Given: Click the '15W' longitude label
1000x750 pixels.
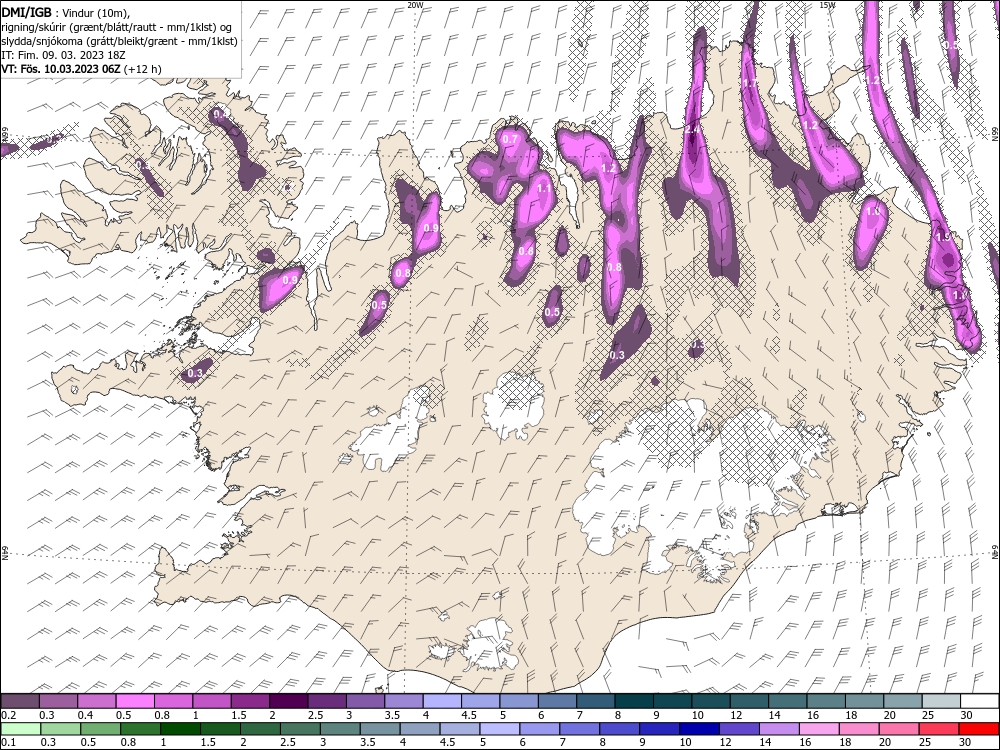Looking at the screenshot, I should pyautogui.click(x=828, y=4).
